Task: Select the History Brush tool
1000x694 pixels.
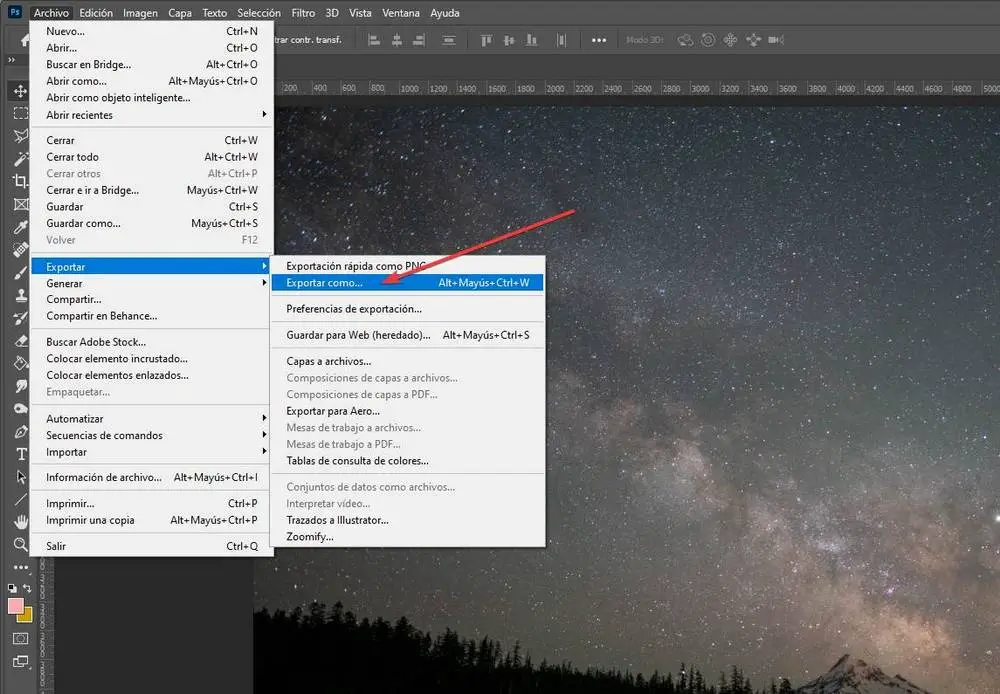Action: (x=20, y=318)
